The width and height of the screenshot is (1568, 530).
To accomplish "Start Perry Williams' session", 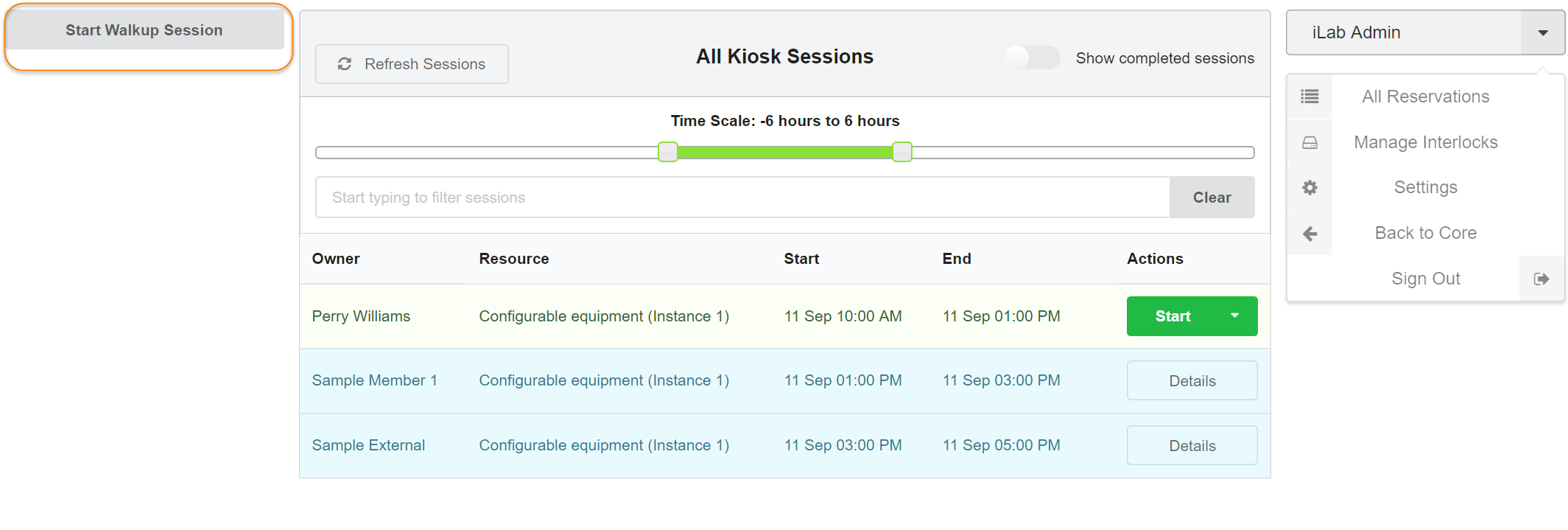I will pos(1173,316).
